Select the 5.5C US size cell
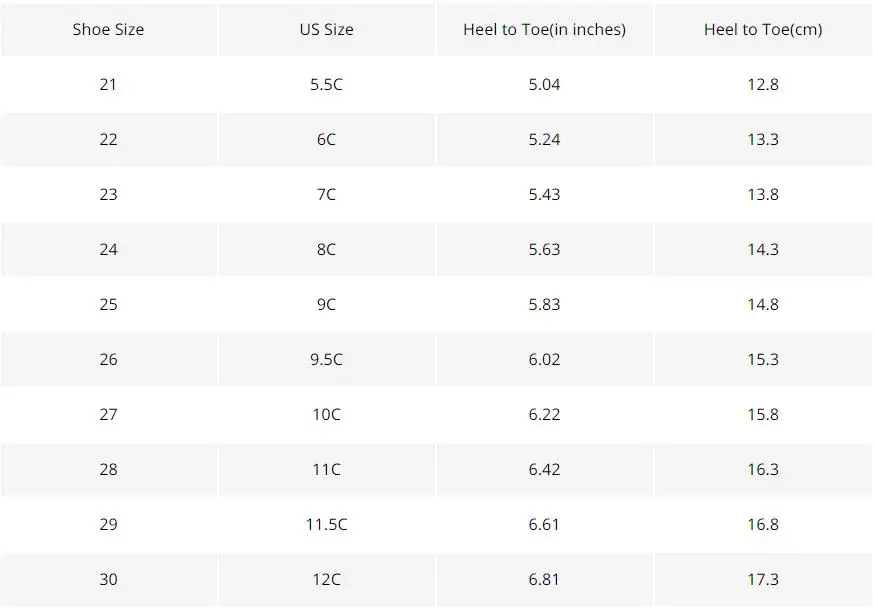The image size is (873, 608). [326, 85]
